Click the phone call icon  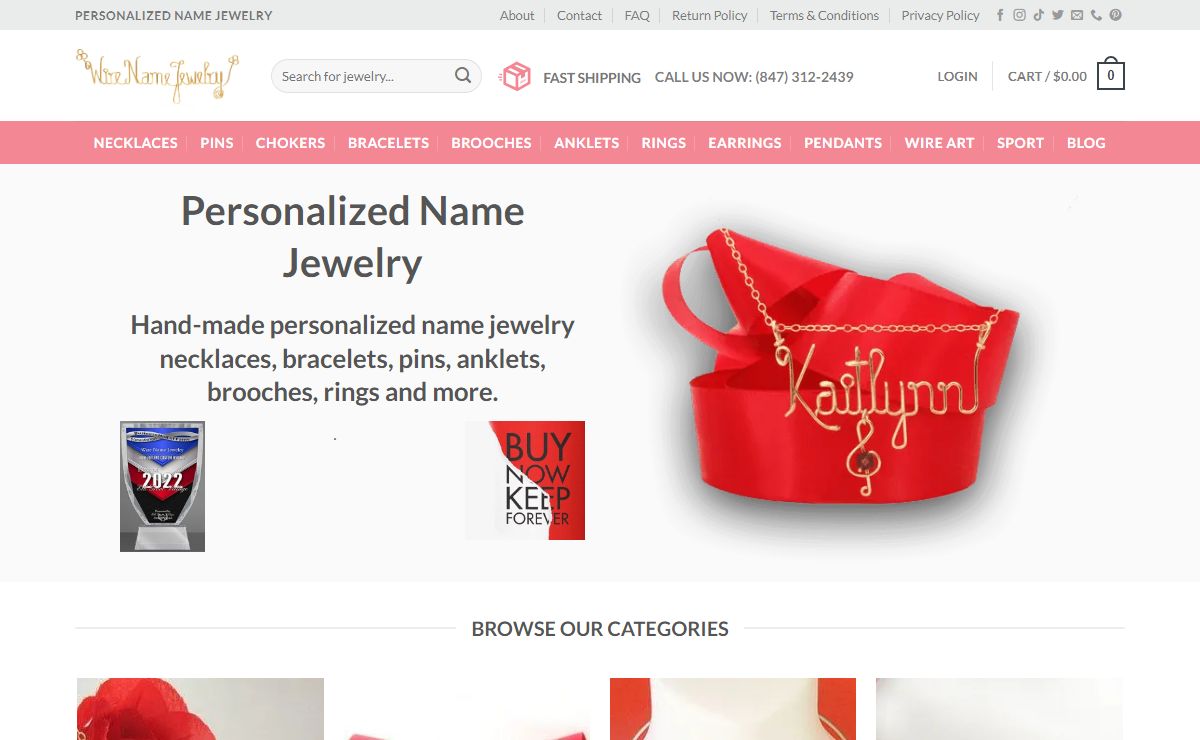click(x=1096, y=15)
